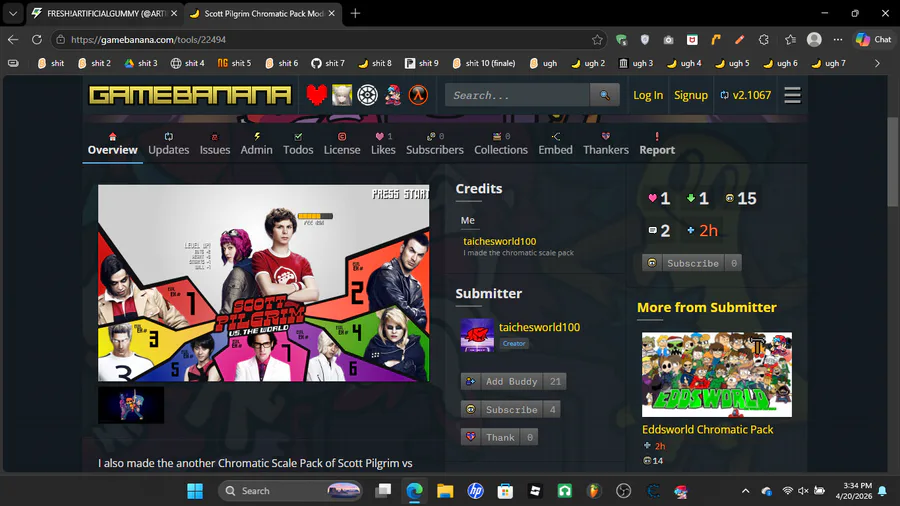
Task: Go back in browser history
Action: click(13, 40)
